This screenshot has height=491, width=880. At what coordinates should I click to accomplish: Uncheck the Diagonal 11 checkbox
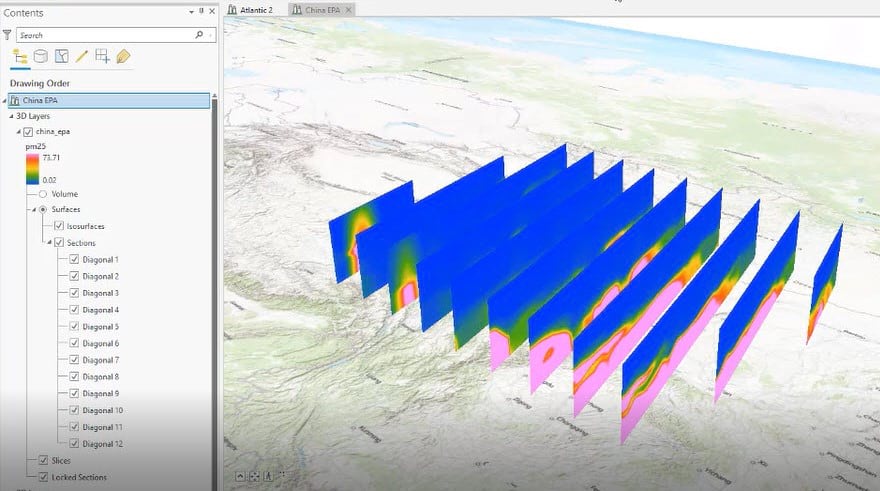tap(74, 427)
